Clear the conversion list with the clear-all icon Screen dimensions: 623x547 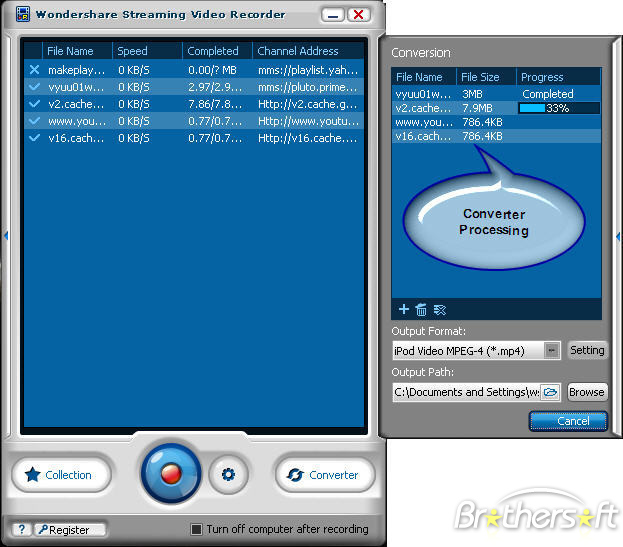point(439,309)
